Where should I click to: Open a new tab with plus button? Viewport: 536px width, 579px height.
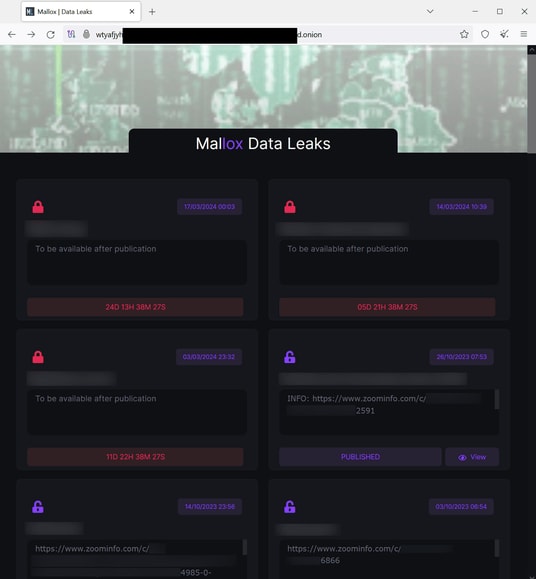point(152,12)
